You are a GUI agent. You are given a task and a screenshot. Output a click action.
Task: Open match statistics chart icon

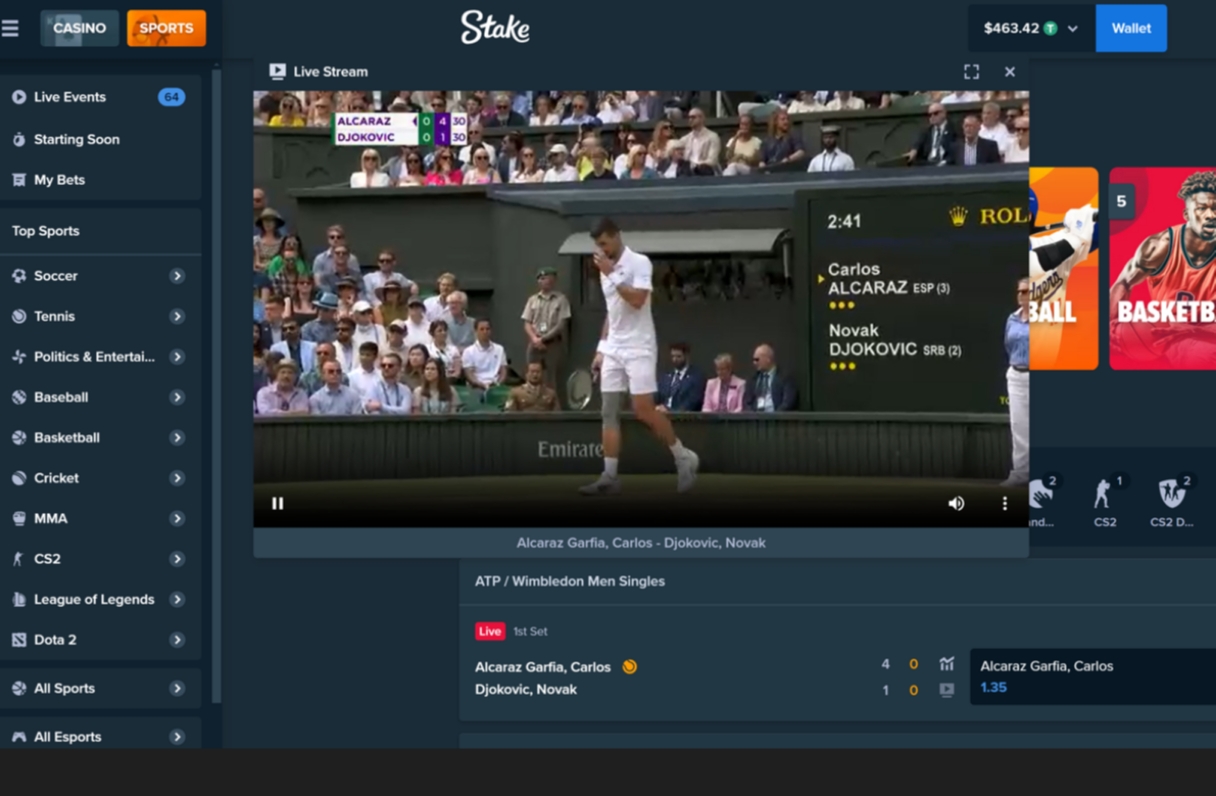(947, 664)
